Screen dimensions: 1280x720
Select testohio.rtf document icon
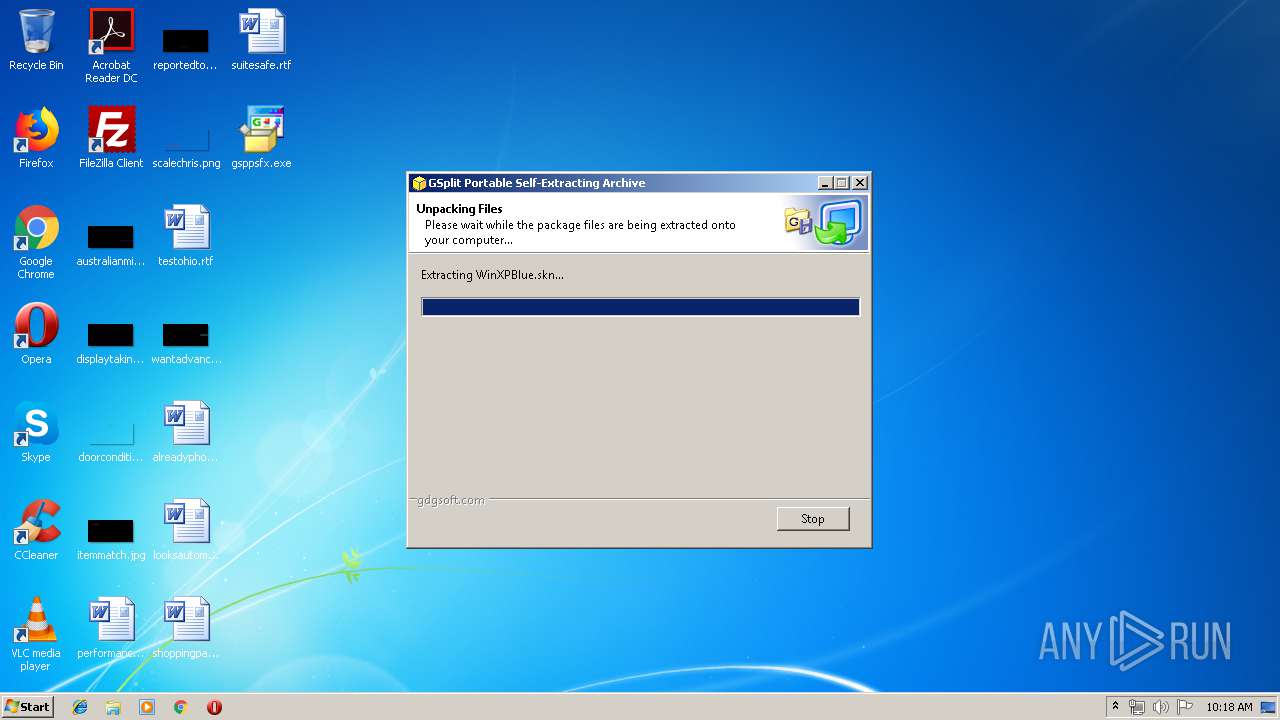tap(186, 237)
